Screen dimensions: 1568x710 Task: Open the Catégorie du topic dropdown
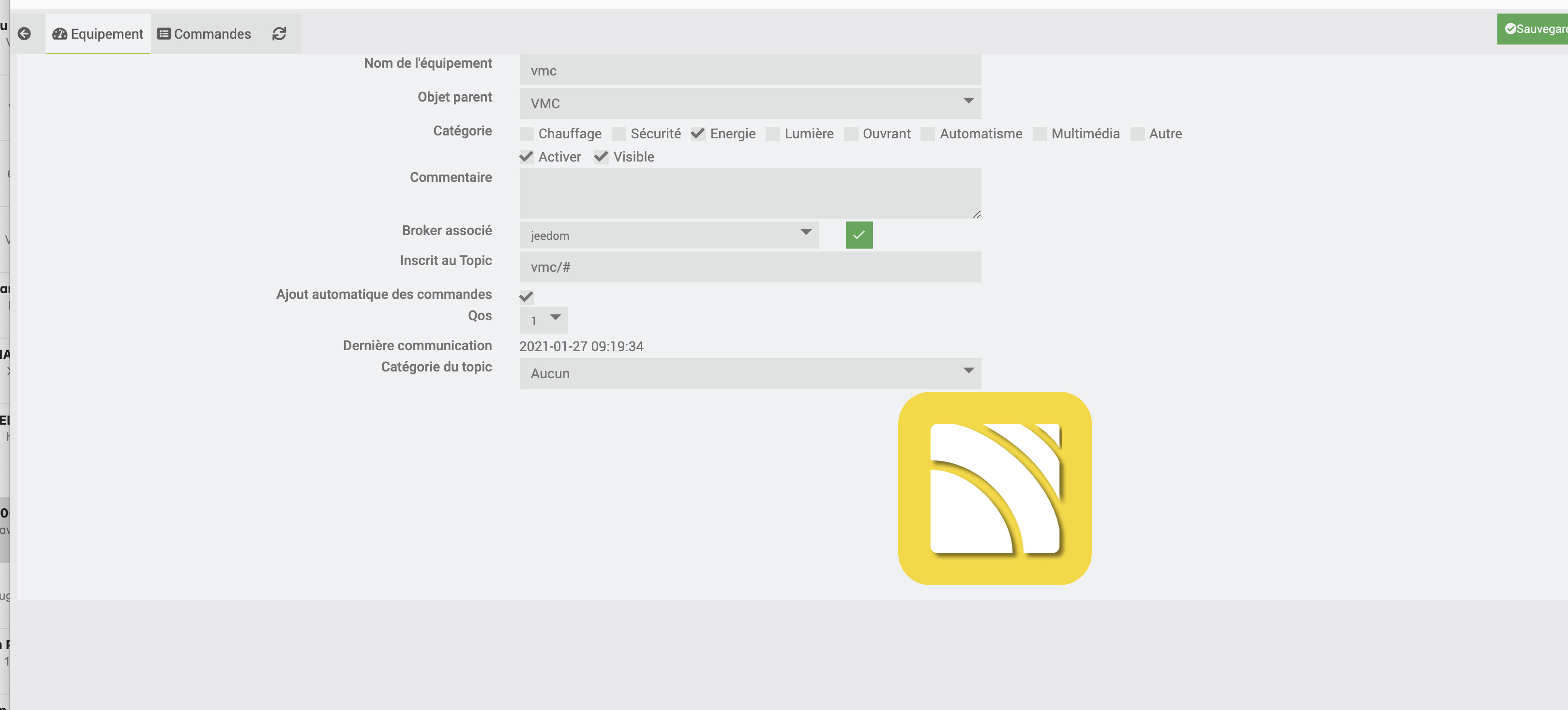click(x=750, y=373)
